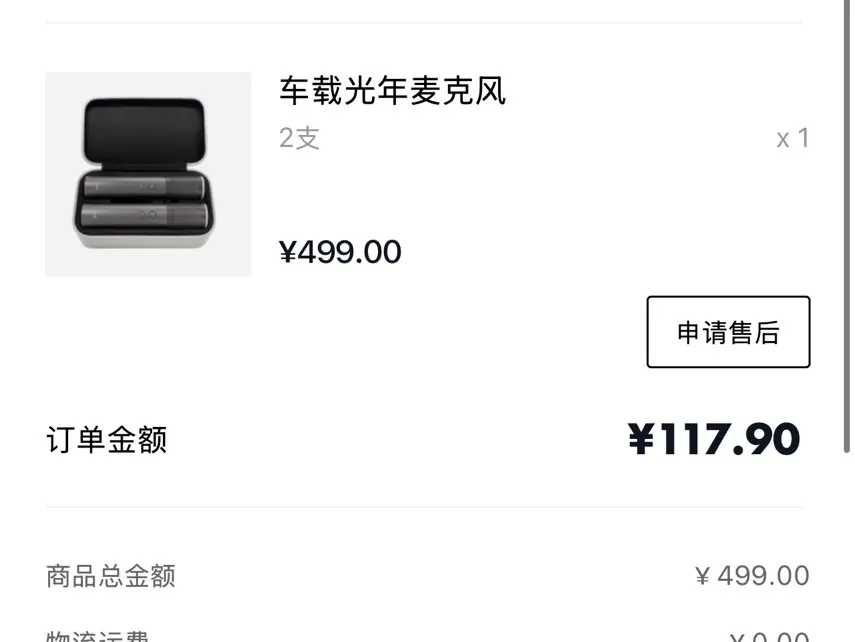Click the 物流运费 shipping fee label
This screenshot has width=855, height=642.
coord(97,636)
